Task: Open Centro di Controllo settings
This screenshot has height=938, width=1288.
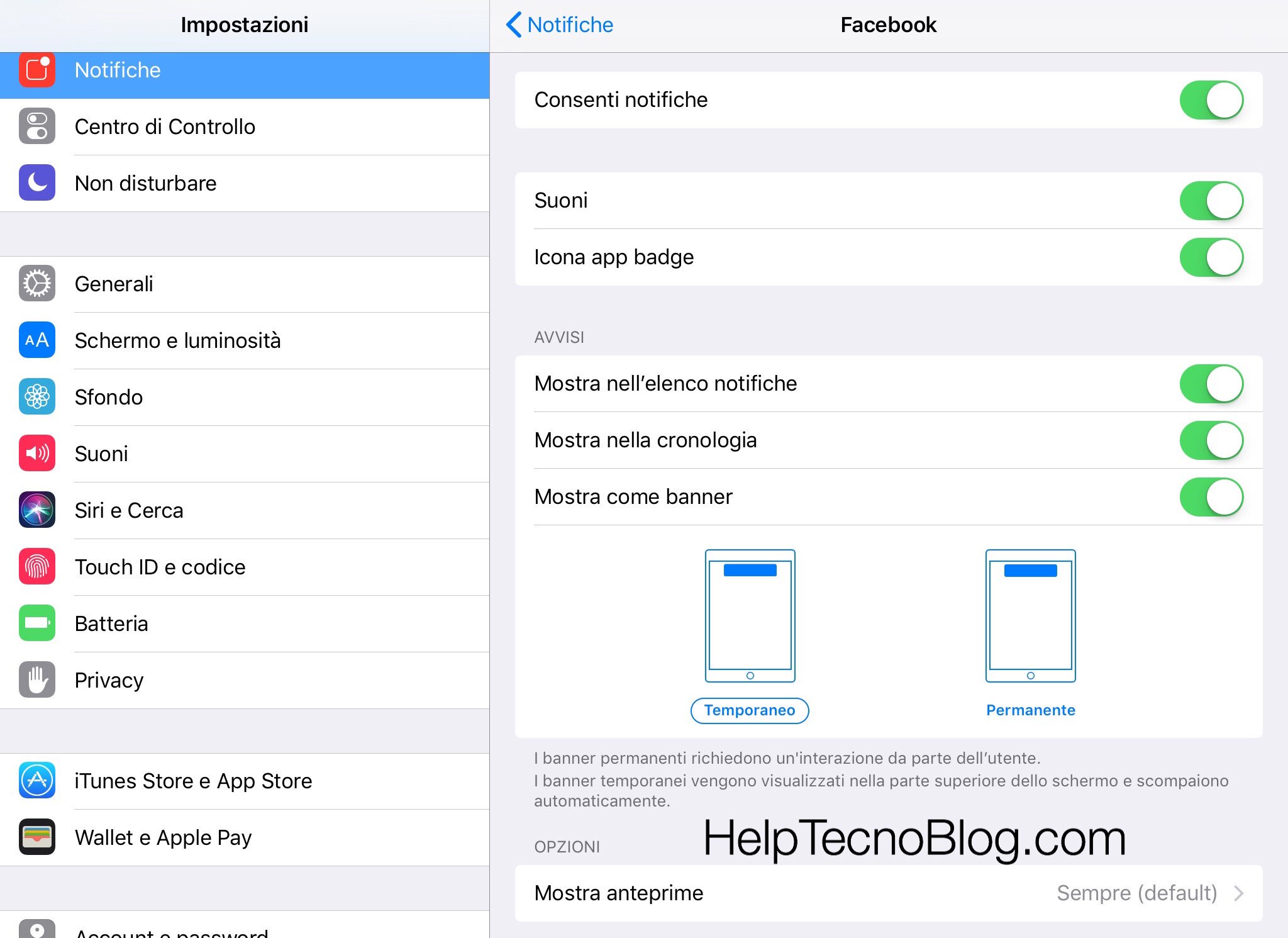Action: click(245, 126)
